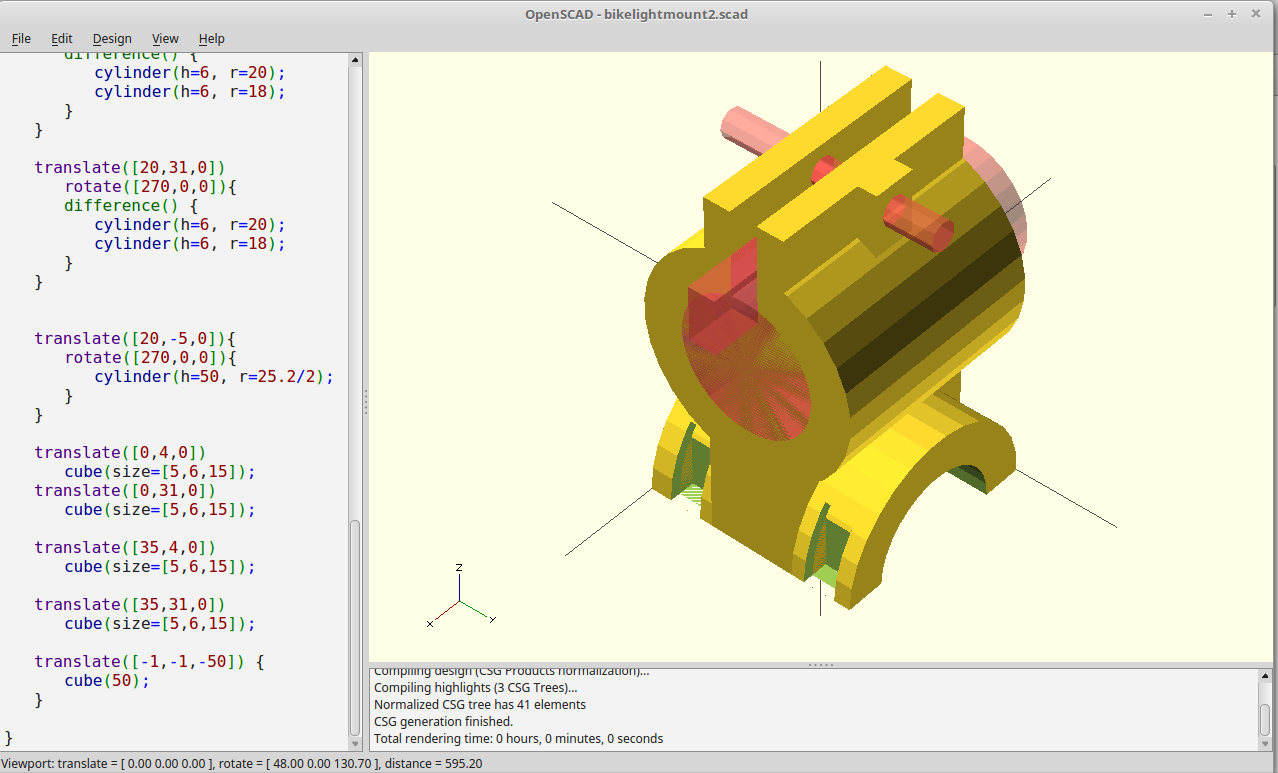
Task: Place cursor on the final closing brace line
Action: pyautogui.click(x=8, y=737)
